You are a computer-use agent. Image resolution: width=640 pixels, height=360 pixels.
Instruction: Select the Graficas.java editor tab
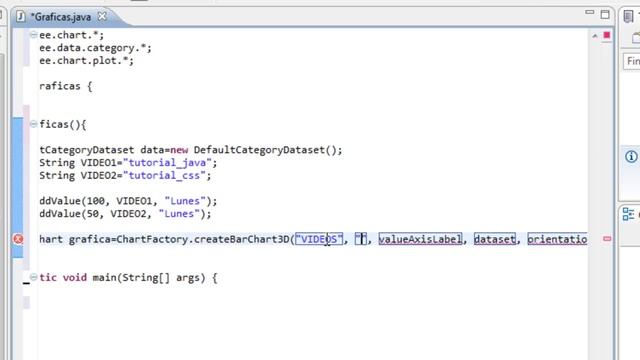(x=60, y=17)
